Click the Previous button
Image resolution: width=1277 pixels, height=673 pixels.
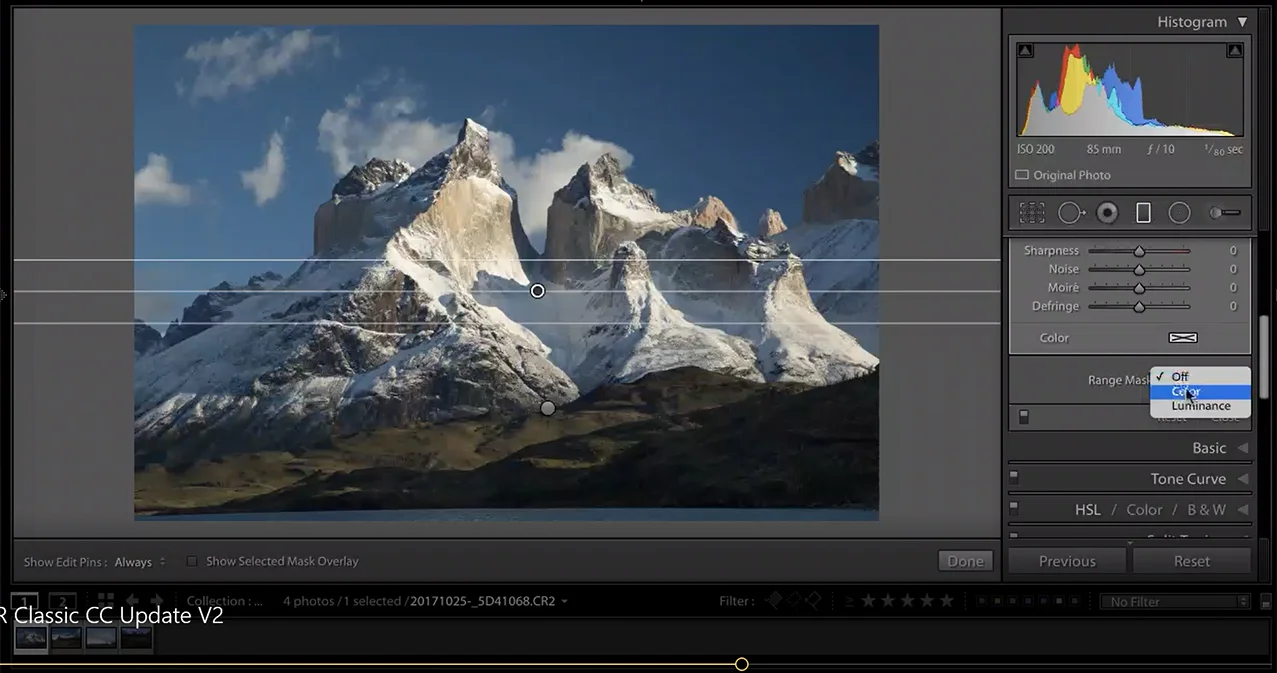point(1067,561)
